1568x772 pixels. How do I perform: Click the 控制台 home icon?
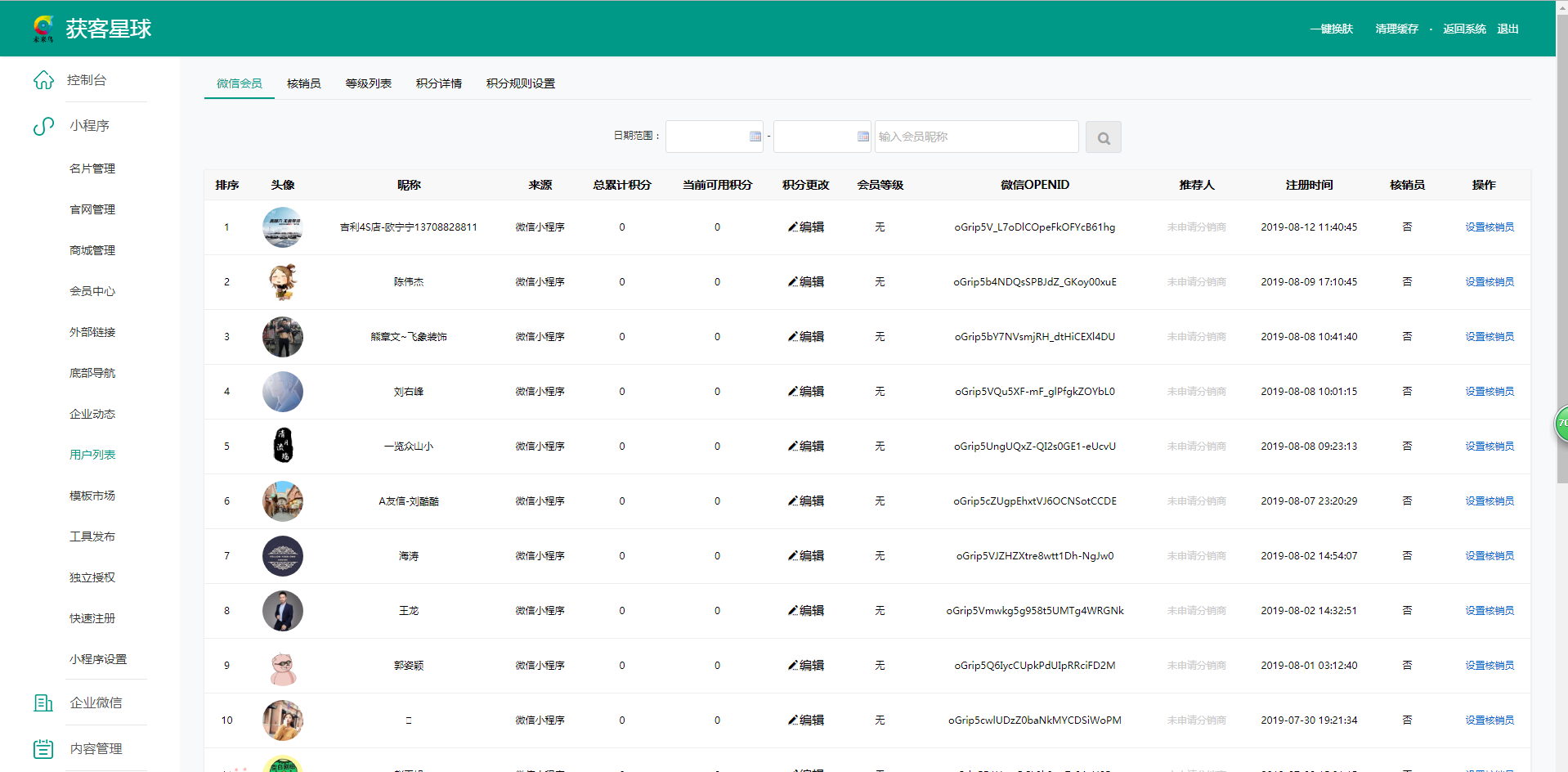tap(43, 80)
